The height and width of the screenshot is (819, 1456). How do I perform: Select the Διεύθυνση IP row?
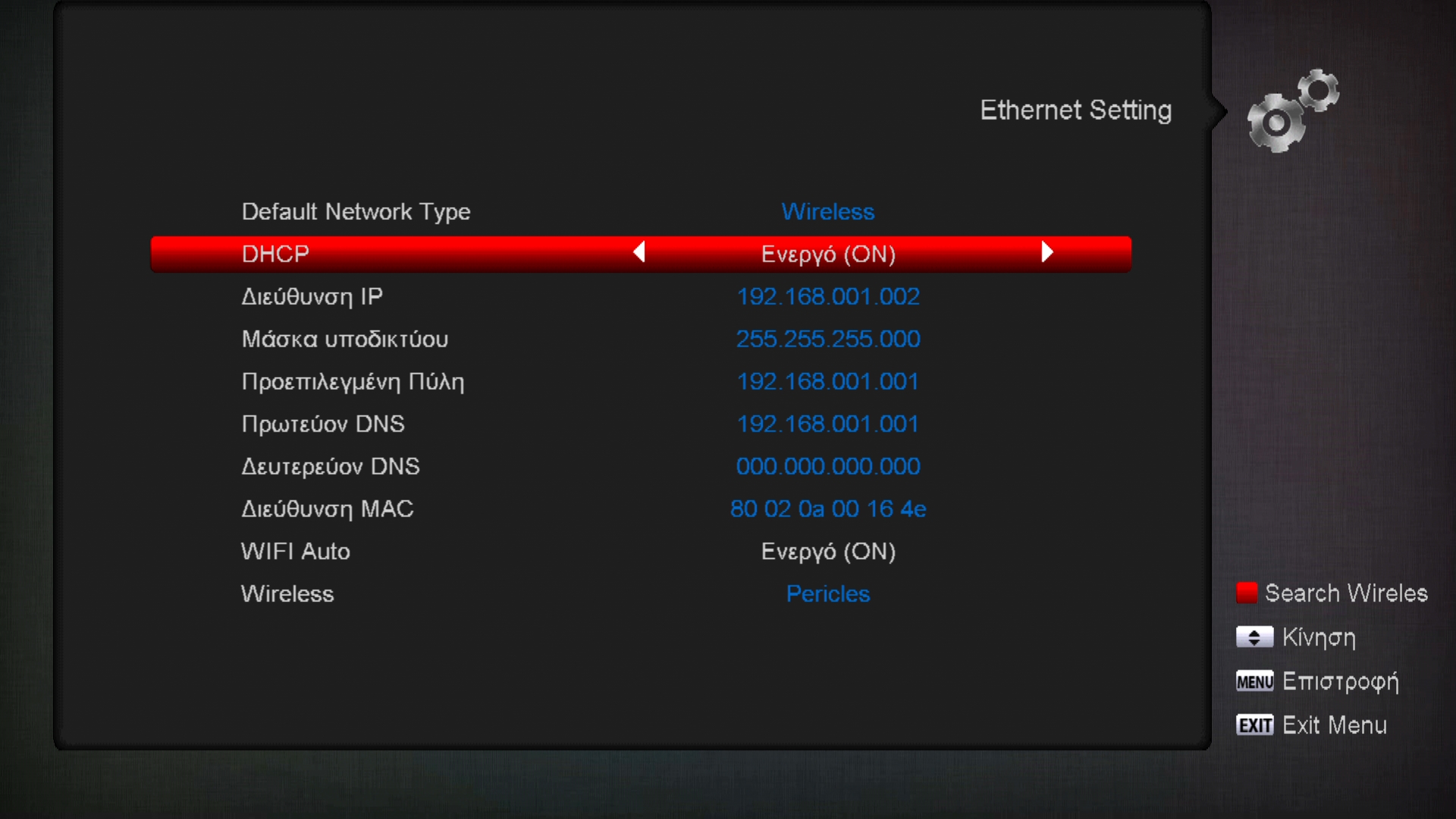click(641, 297)
